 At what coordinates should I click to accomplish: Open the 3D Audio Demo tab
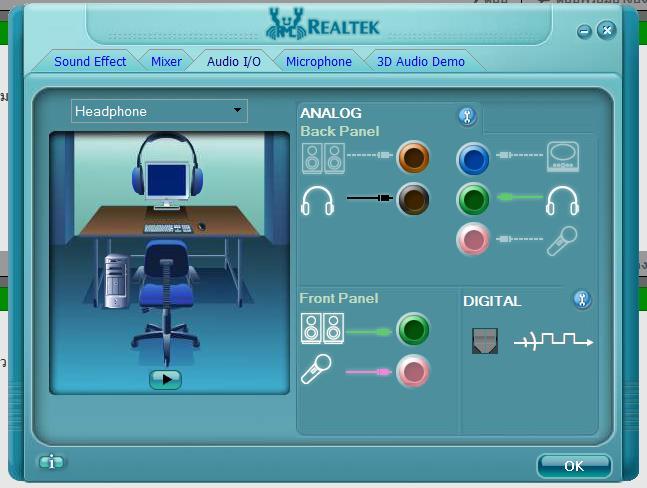(420, 61)
